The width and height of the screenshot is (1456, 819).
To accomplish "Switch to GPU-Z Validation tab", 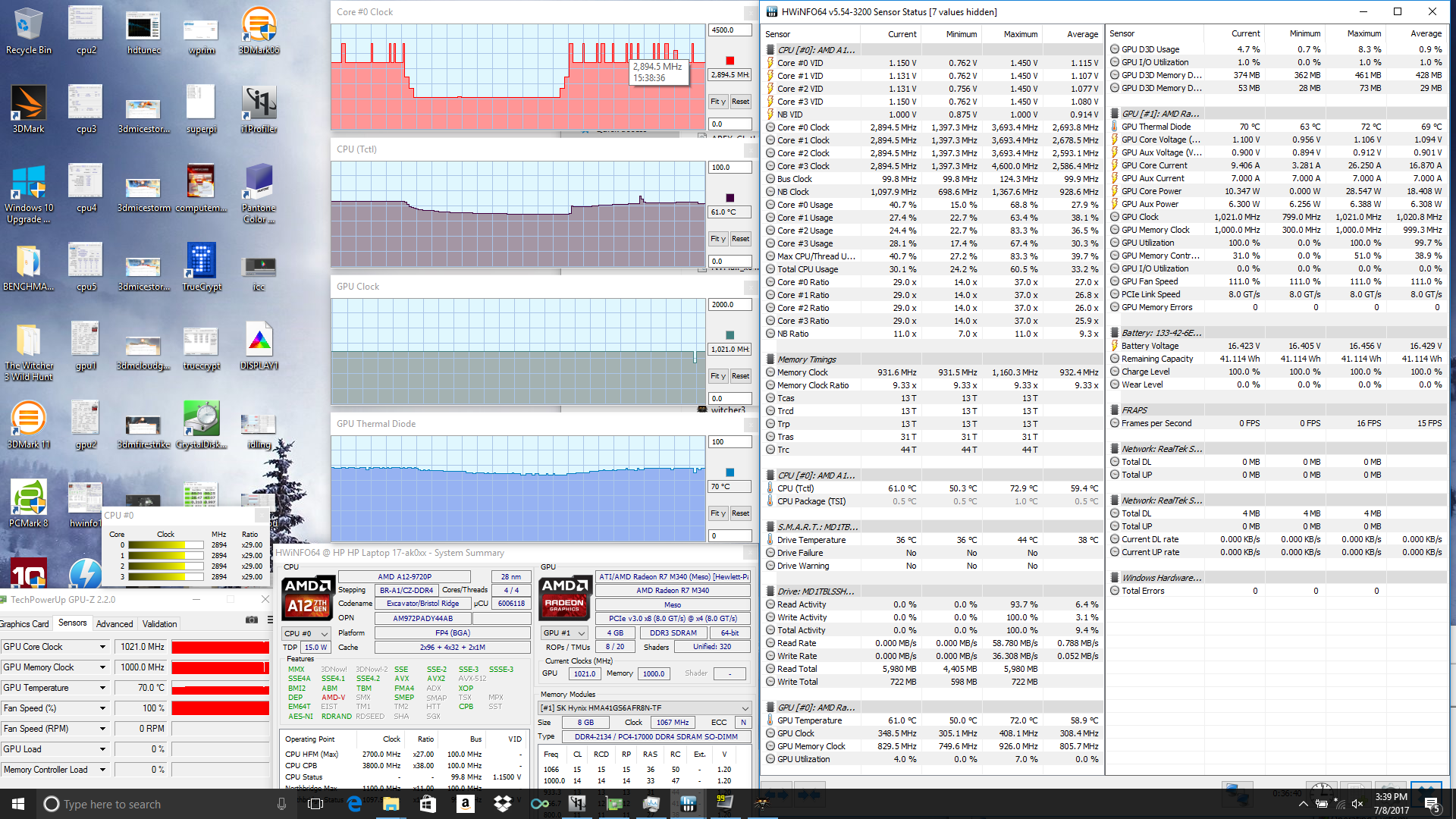I will tap(160, 623).
